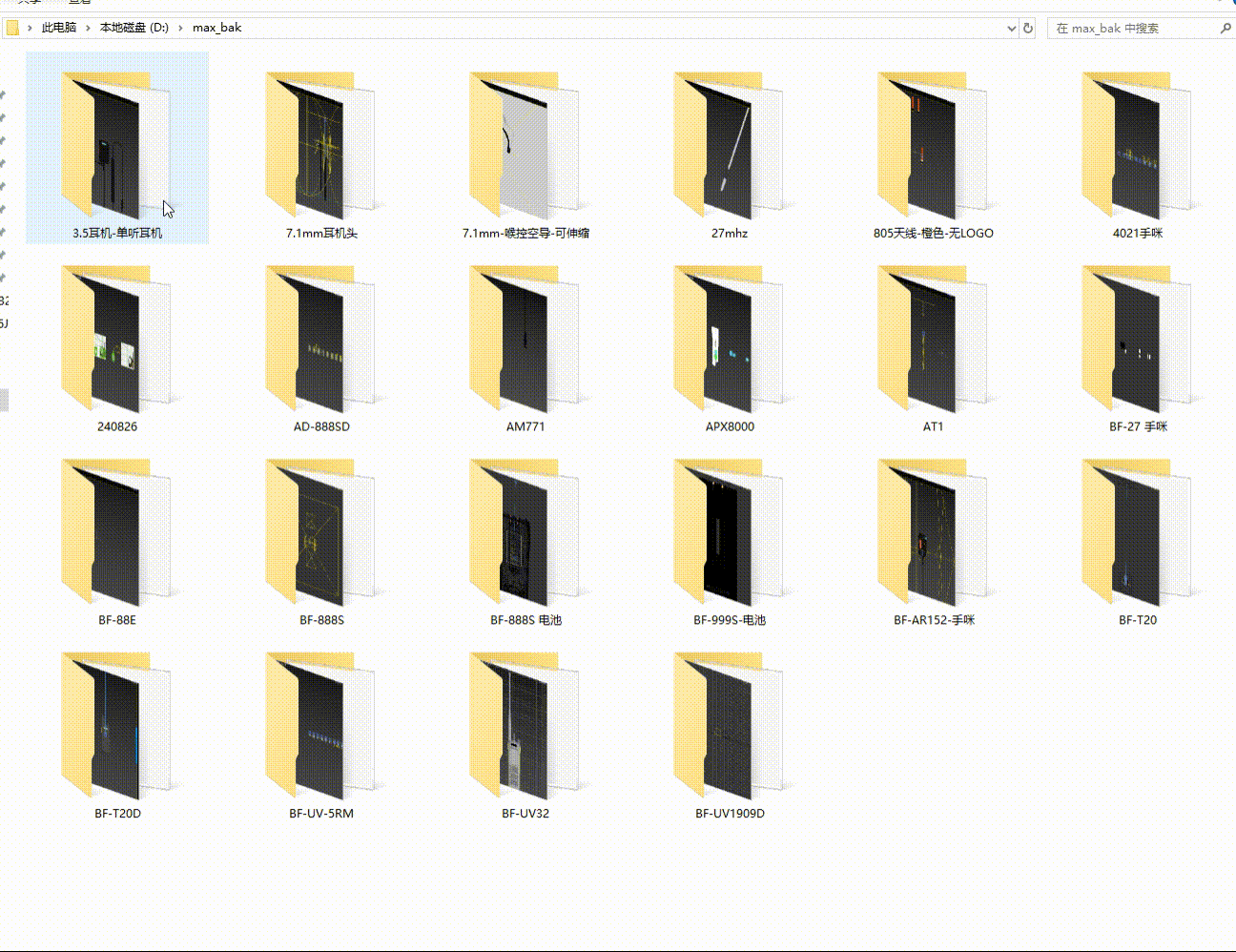Pick the 805天线-橙色-无LOGO folder icon
The width and height of the screenshot is (1236, 952).
[933, 145]
